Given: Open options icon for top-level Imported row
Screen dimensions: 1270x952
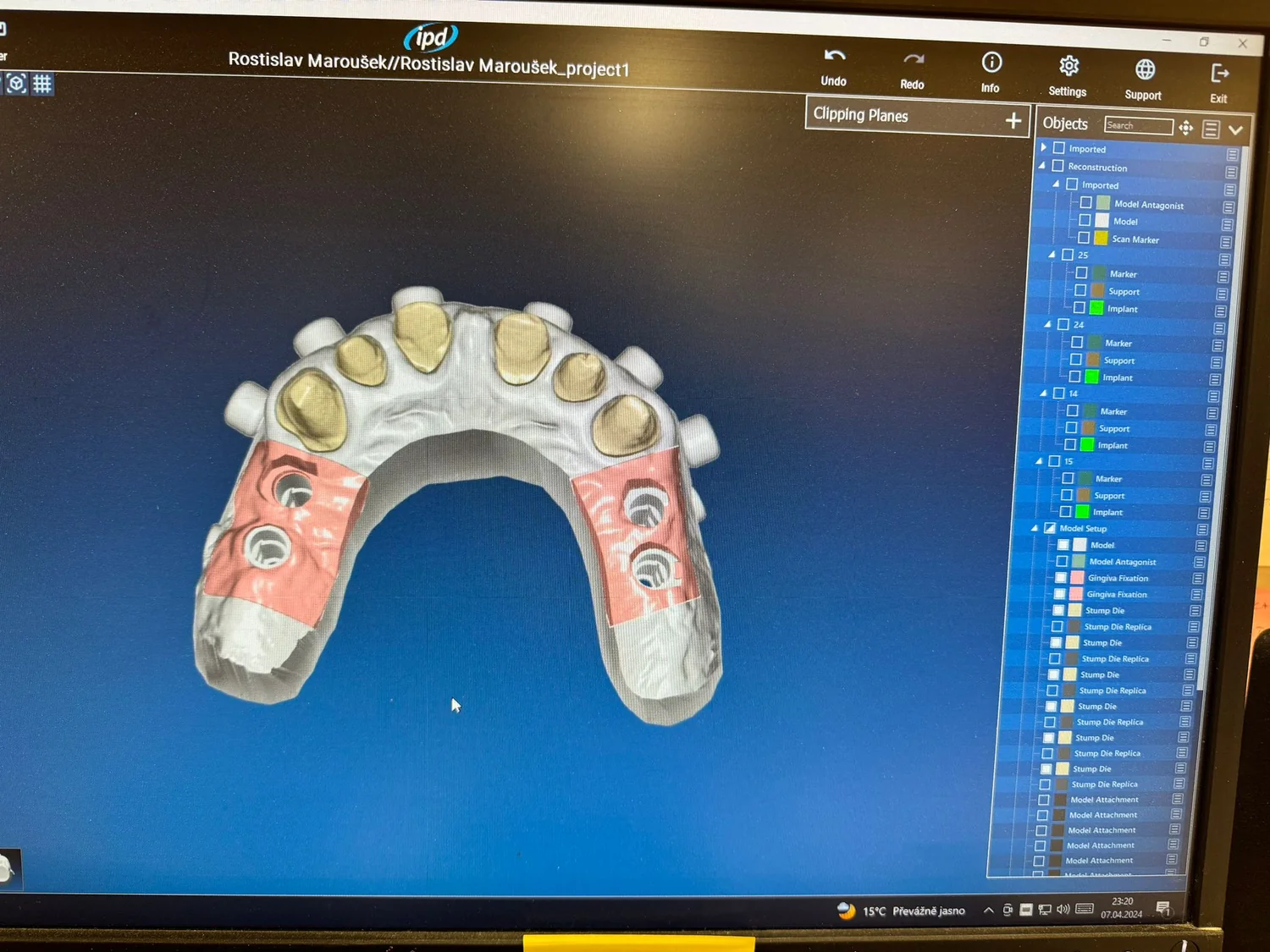Looking at the screenshot, I should tap(1232, 155).
